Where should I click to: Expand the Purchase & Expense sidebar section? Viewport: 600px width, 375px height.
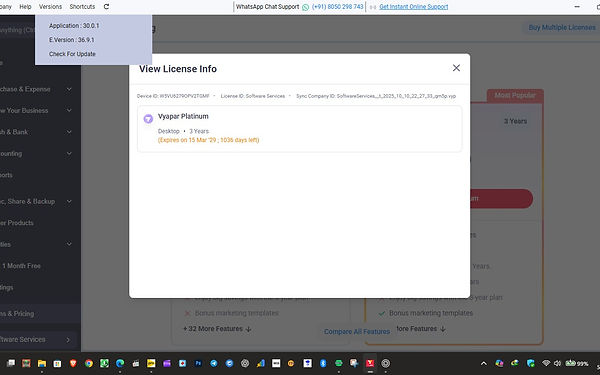(x=69, y=89)
